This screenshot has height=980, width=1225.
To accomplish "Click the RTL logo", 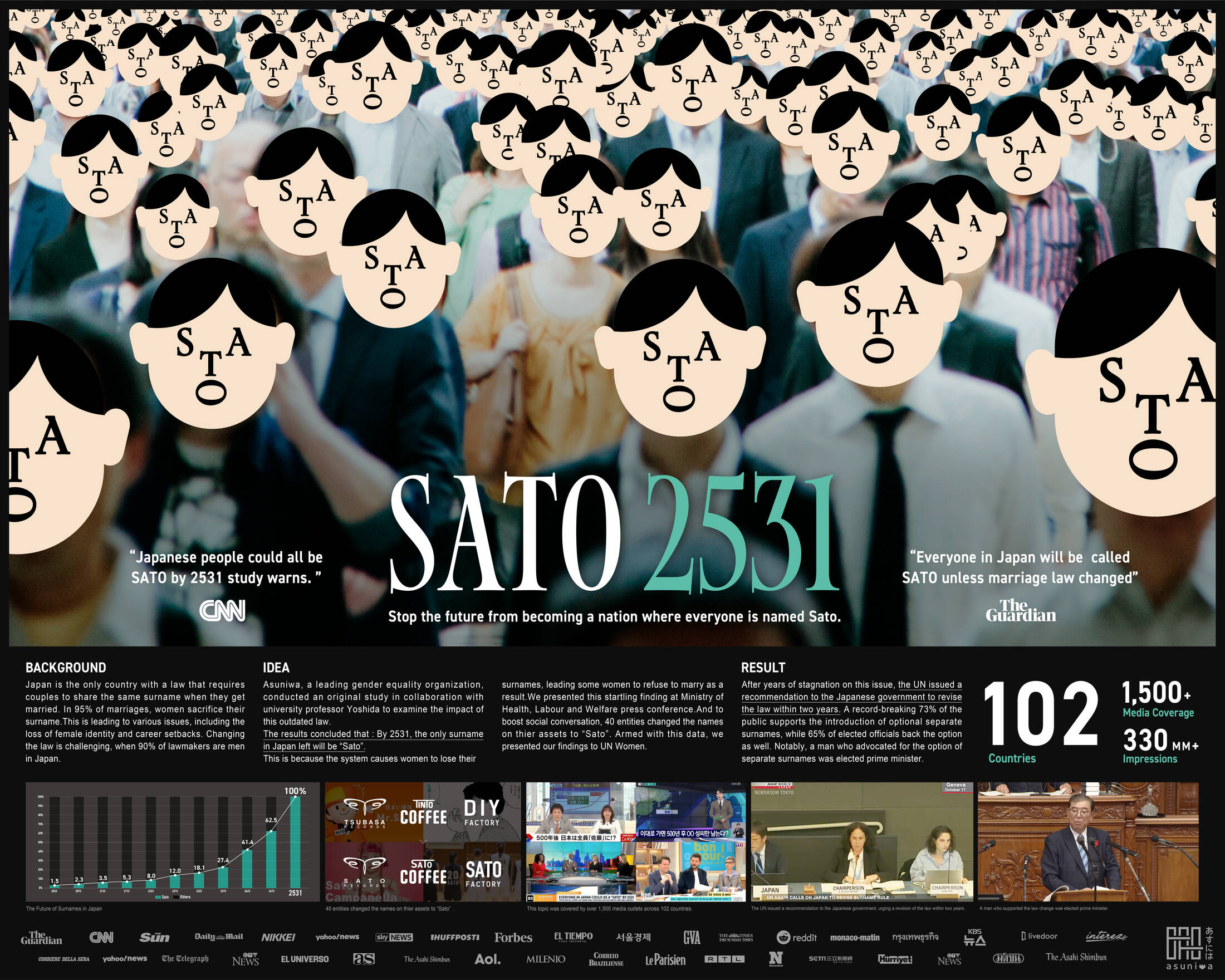I will [724, 959].
